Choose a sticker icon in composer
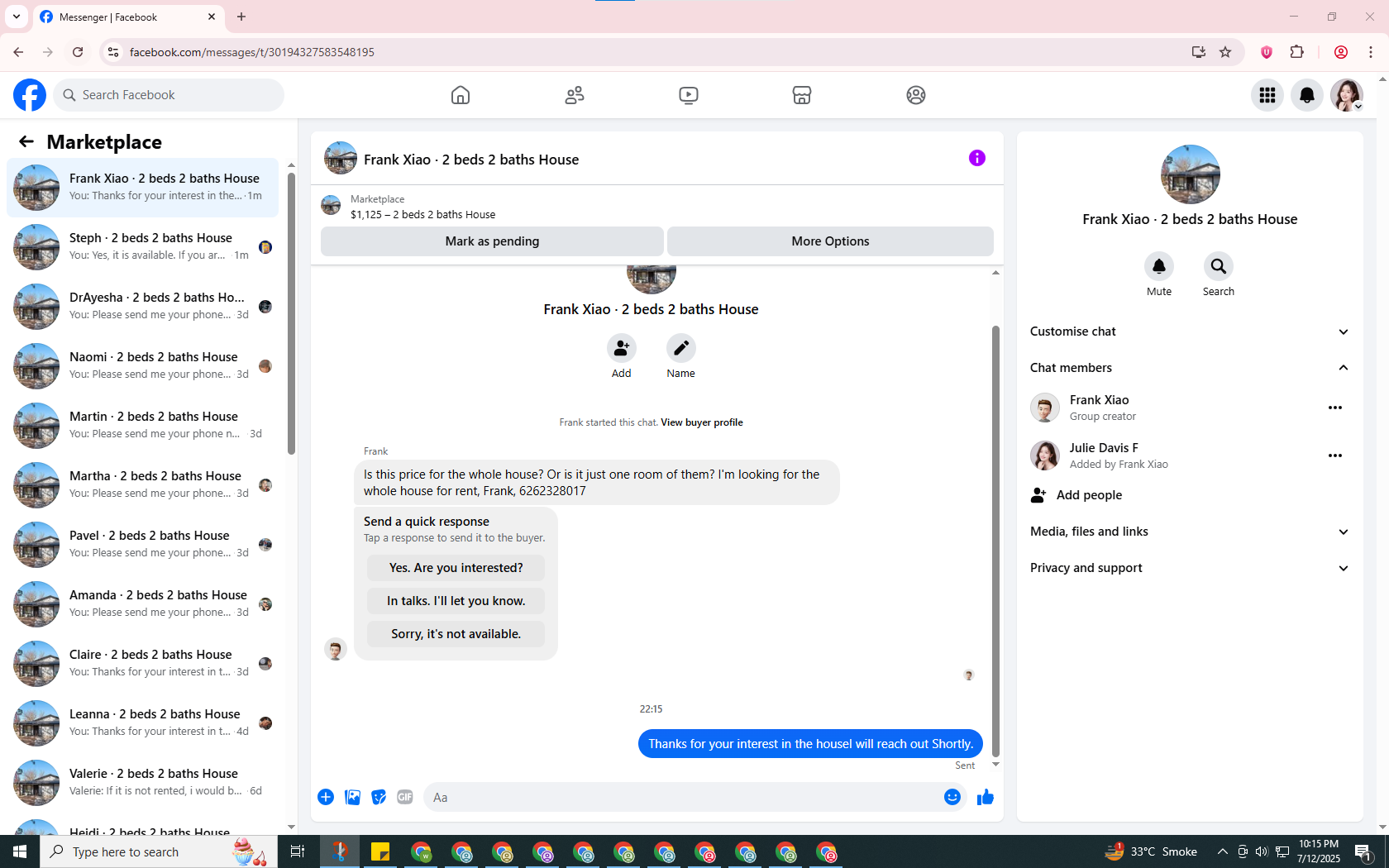 pyautogui.click(x=379, y=797)
